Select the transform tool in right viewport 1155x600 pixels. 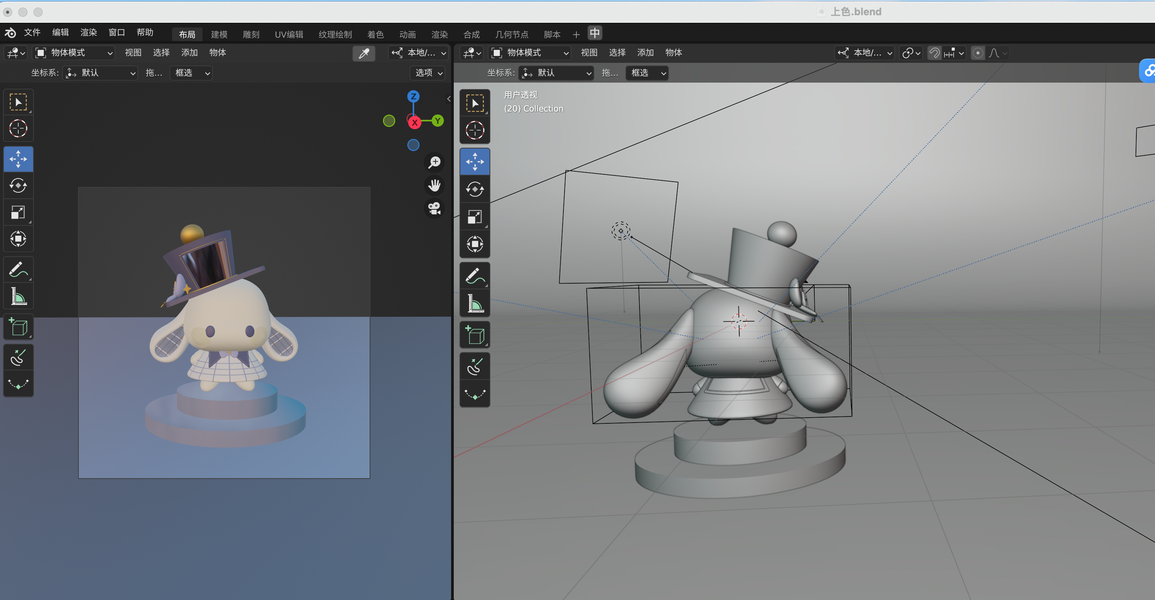pos(475,244)
